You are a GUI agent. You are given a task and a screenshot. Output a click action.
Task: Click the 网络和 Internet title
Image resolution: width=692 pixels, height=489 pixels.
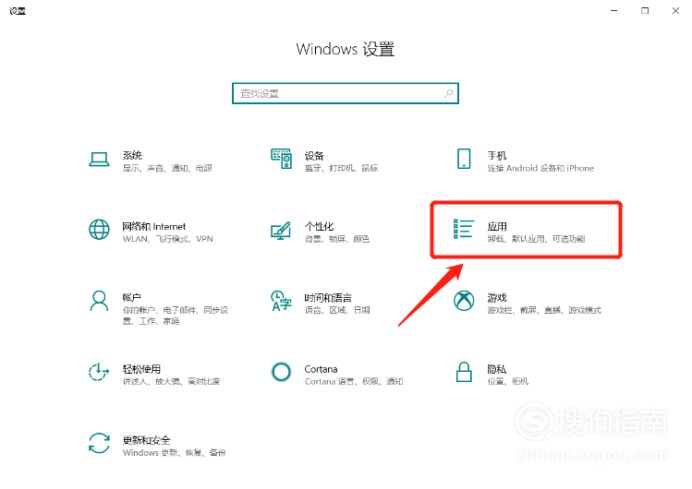pos(154,226)
